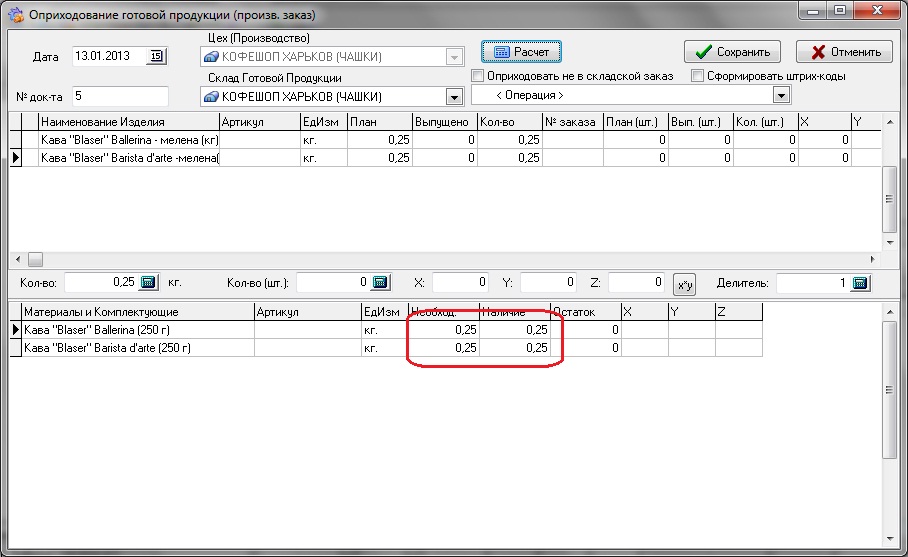908x557 pixels.
Task: Click calculator icon beside Кол-во kg field
Action: tap(148, 283)
